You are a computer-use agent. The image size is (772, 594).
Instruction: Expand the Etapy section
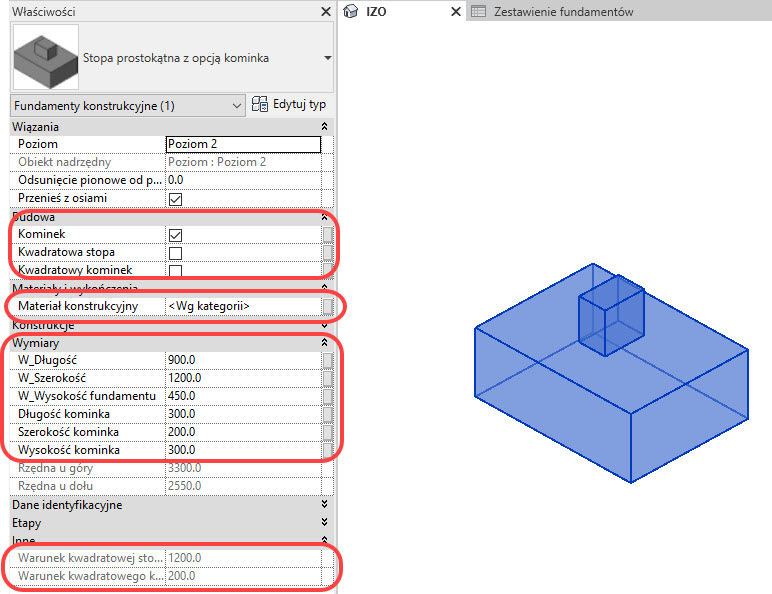point(325,522)
